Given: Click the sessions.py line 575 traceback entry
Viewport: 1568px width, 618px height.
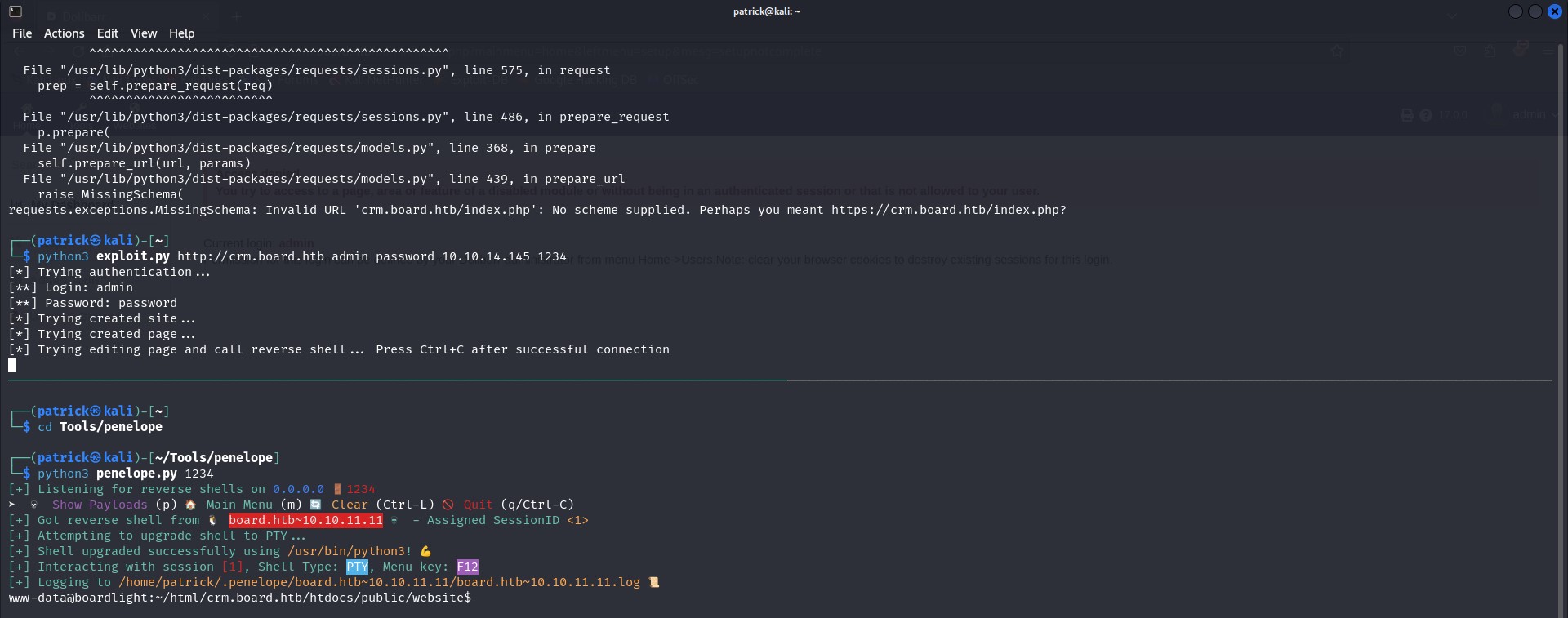Looking at the screenshot, I should click(317, 70).
